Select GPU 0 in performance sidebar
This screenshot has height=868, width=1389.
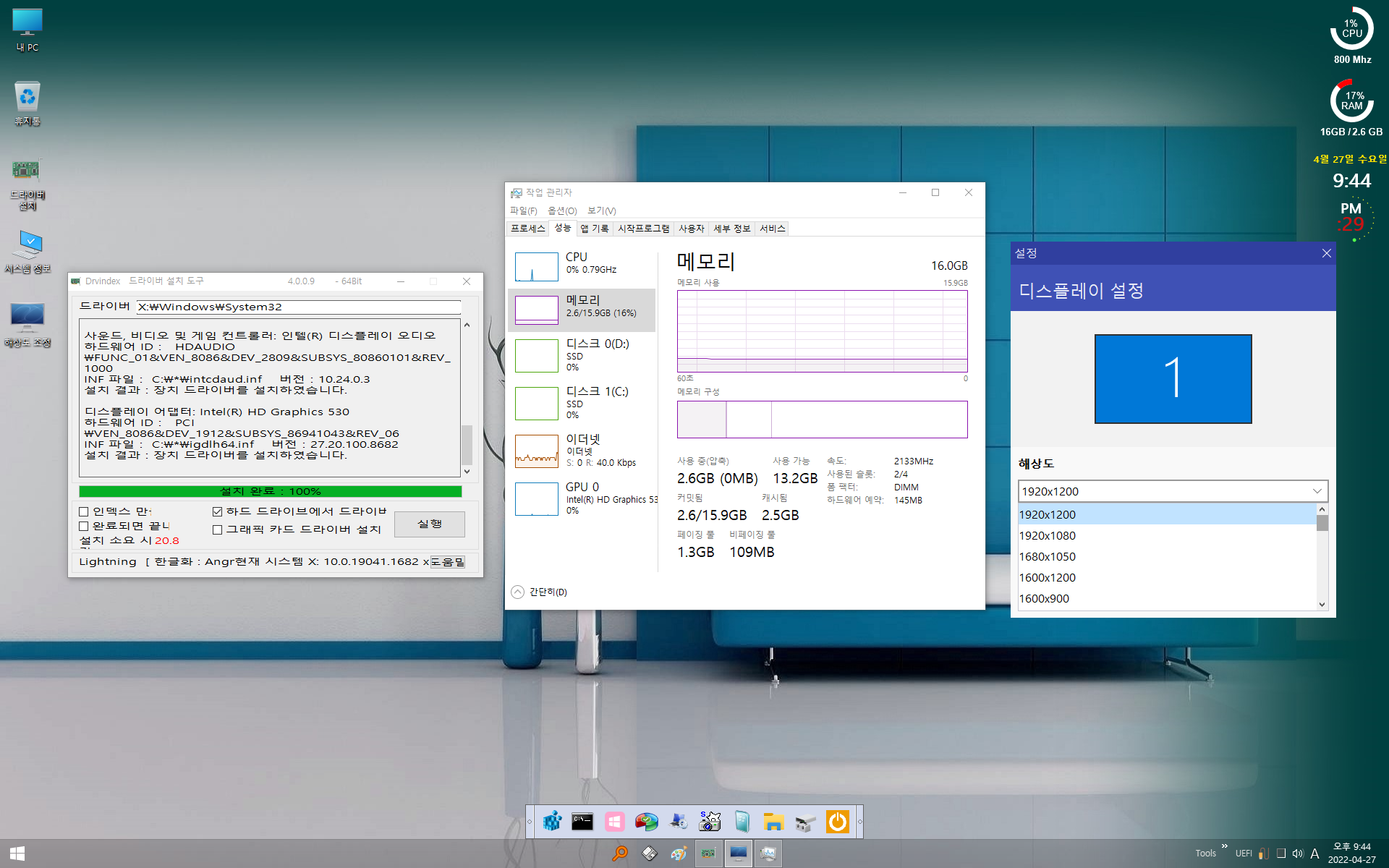(x=582, y=498)
